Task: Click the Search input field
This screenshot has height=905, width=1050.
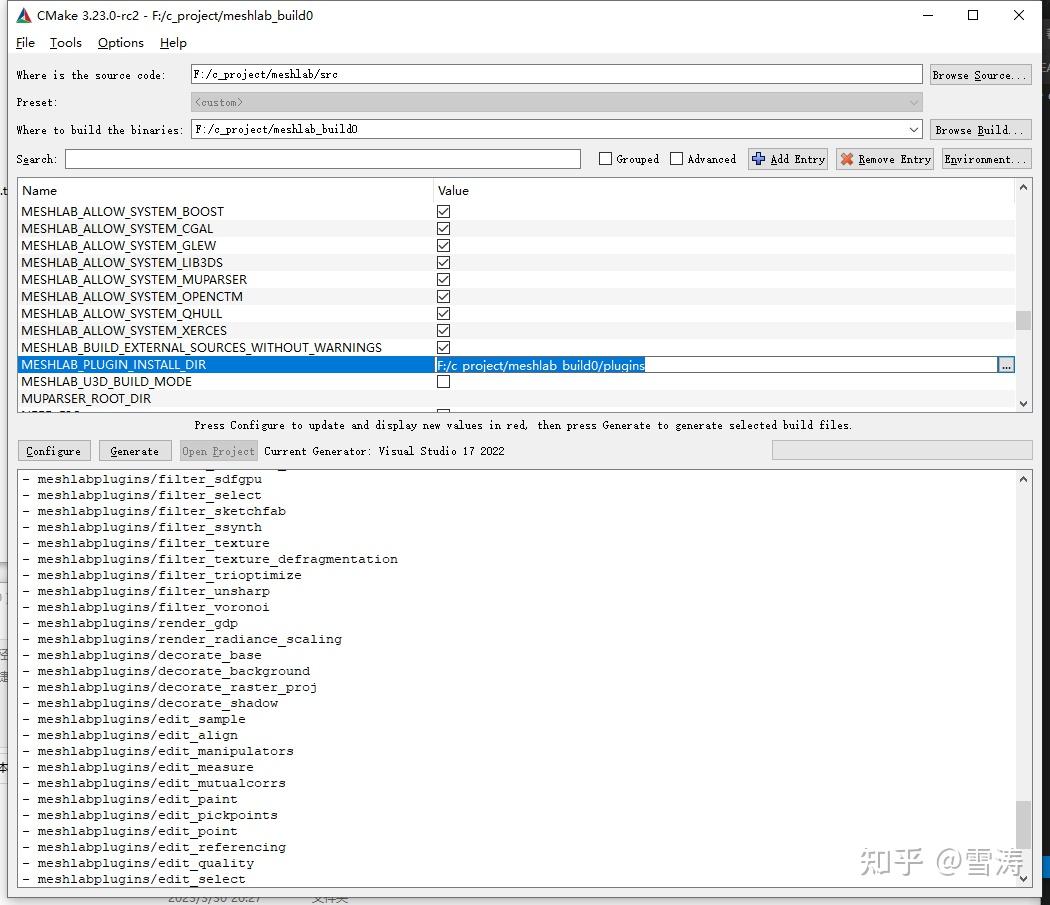Action: click(x=323, y=159)
